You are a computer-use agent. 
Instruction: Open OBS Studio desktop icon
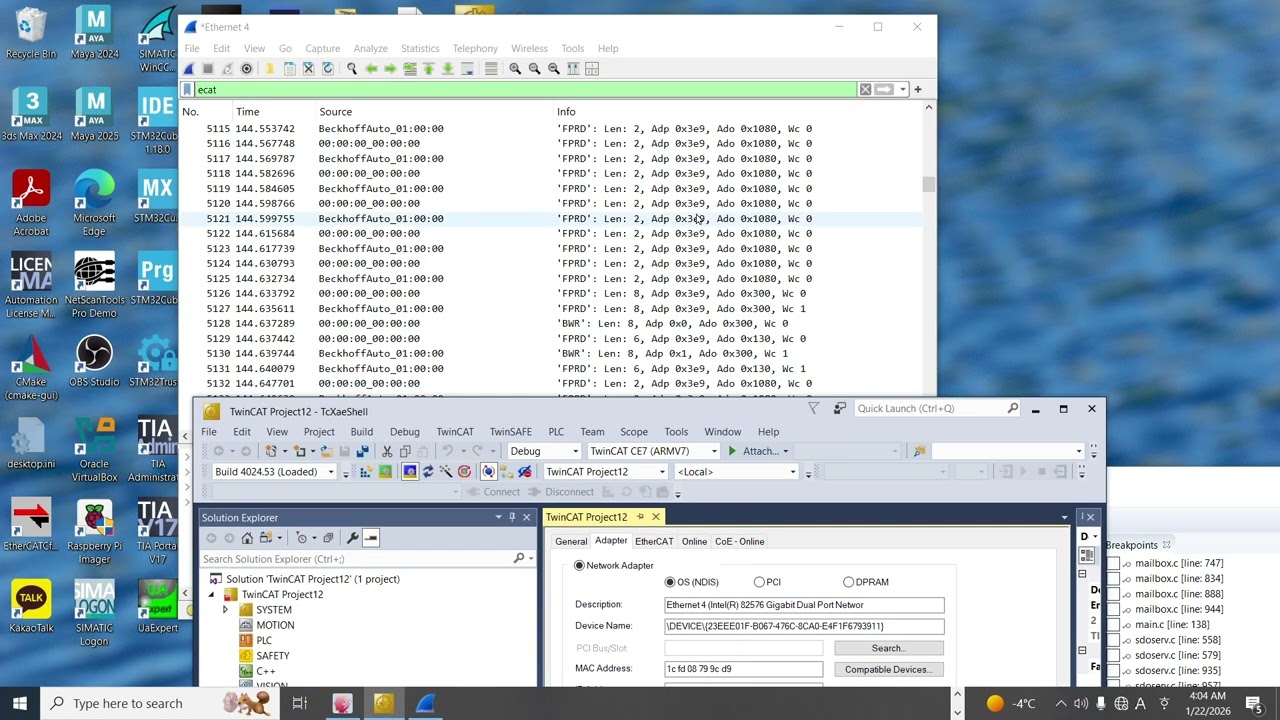pyautogui.click(x=94, y=361)
